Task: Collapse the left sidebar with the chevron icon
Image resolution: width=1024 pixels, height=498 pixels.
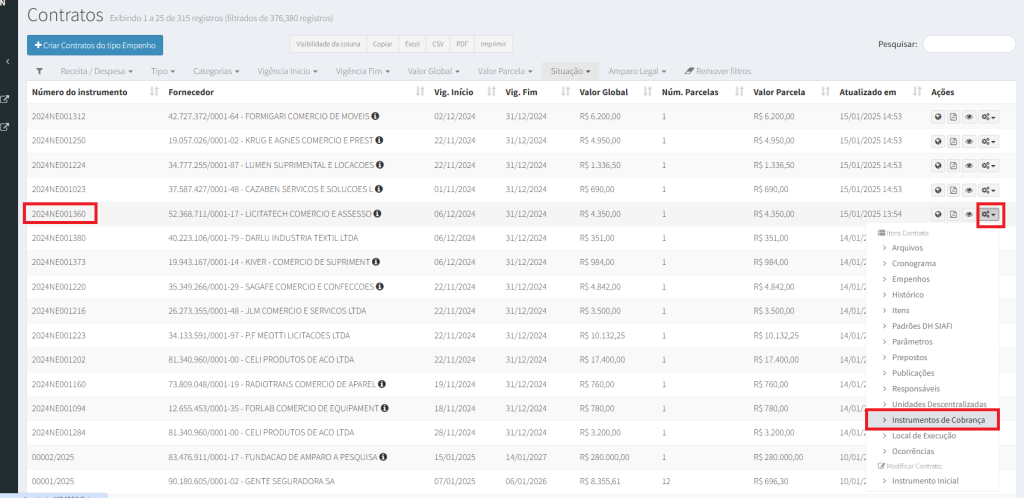Action: [x=8, y=62]
